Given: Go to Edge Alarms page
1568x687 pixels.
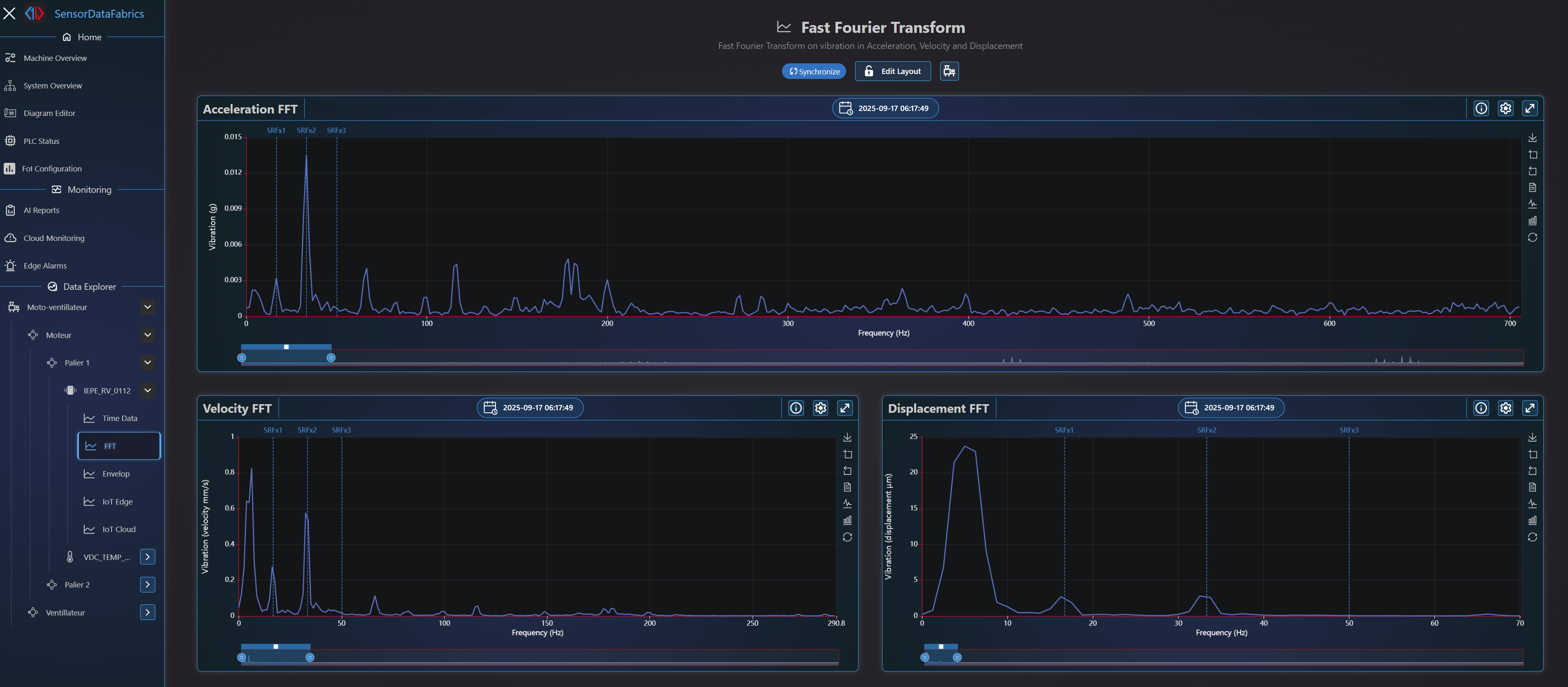Looking at the screenshot, I should coord(45,266).
